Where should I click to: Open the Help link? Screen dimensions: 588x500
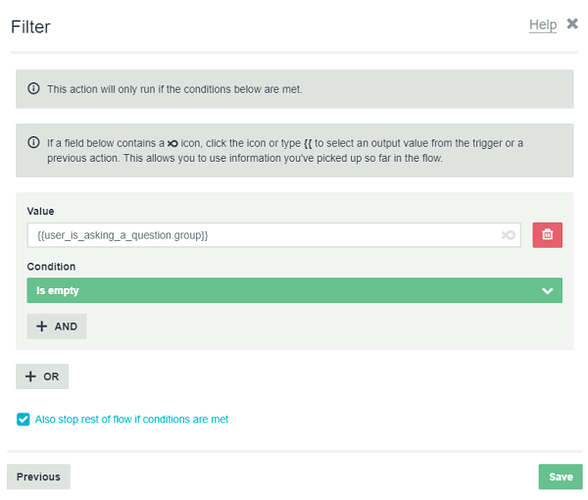(543, 25)
